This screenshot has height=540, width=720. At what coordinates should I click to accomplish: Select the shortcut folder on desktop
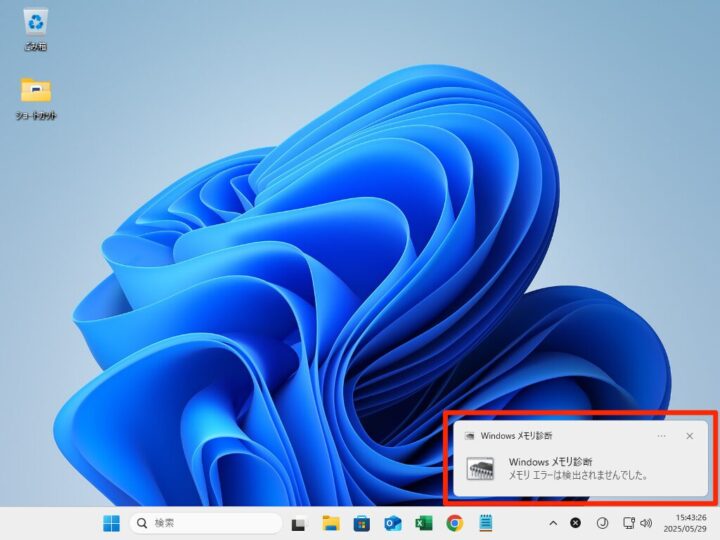(36, 98)
